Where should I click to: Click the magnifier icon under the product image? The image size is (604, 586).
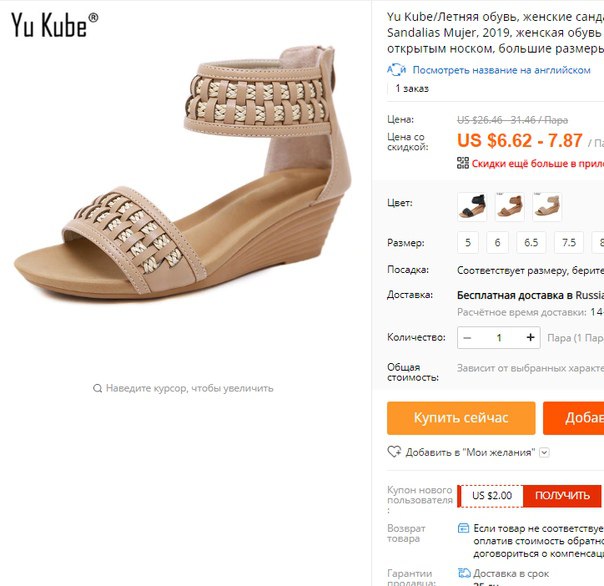click(x=97, y=388)
